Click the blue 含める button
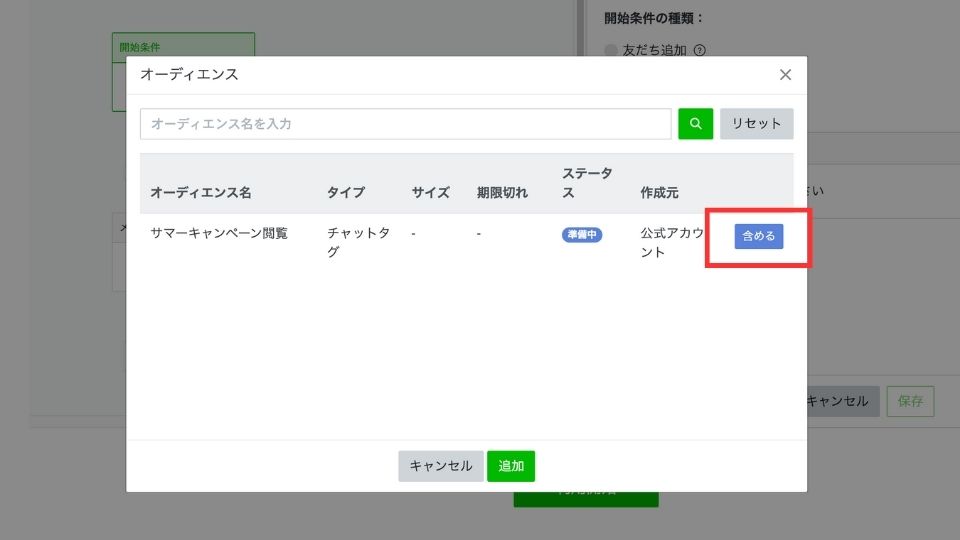The width and height of the screenshot is (960, 540). point(758,236)
